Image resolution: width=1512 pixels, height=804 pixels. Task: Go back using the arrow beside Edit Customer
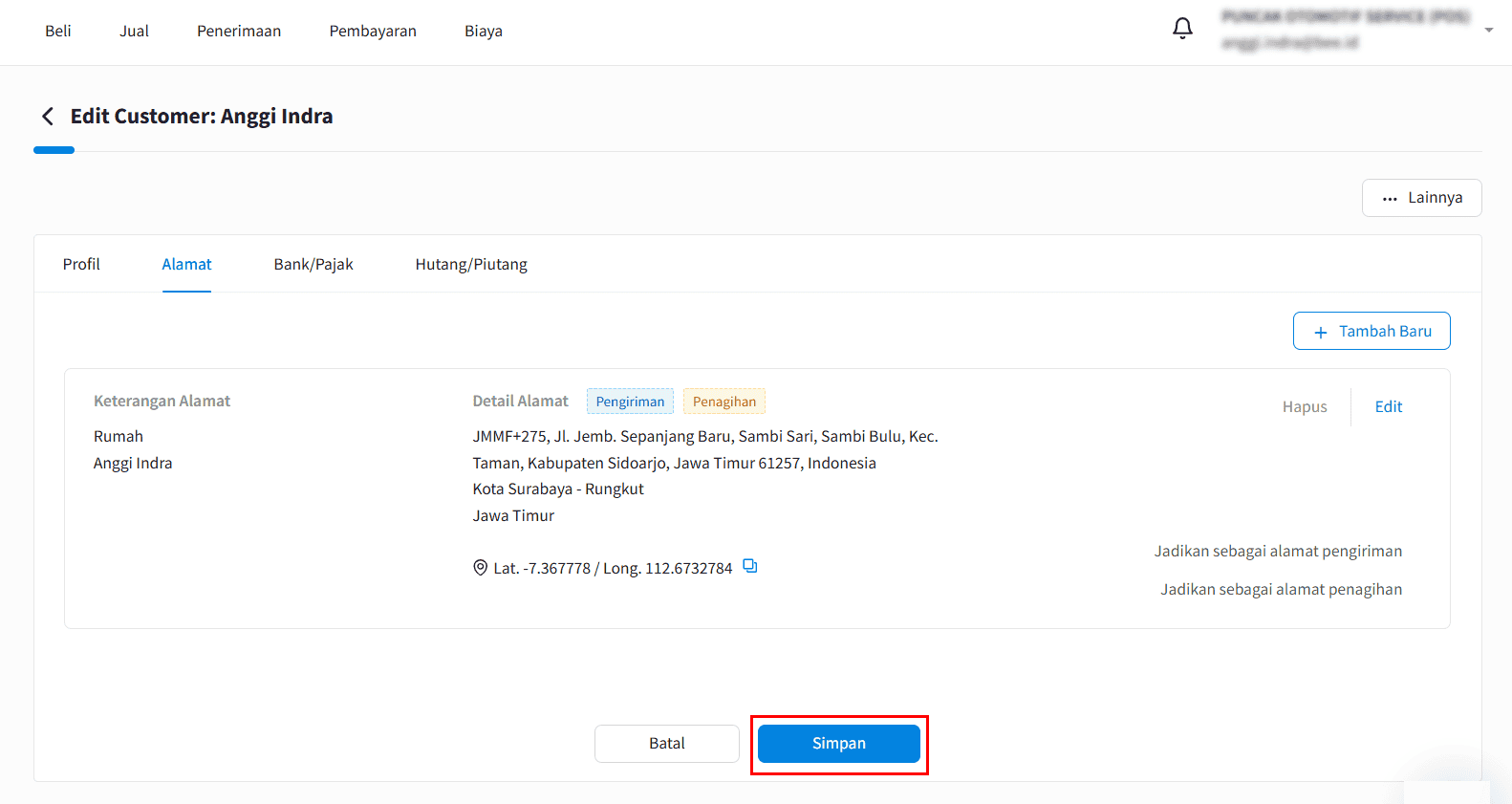coord(48,117)
